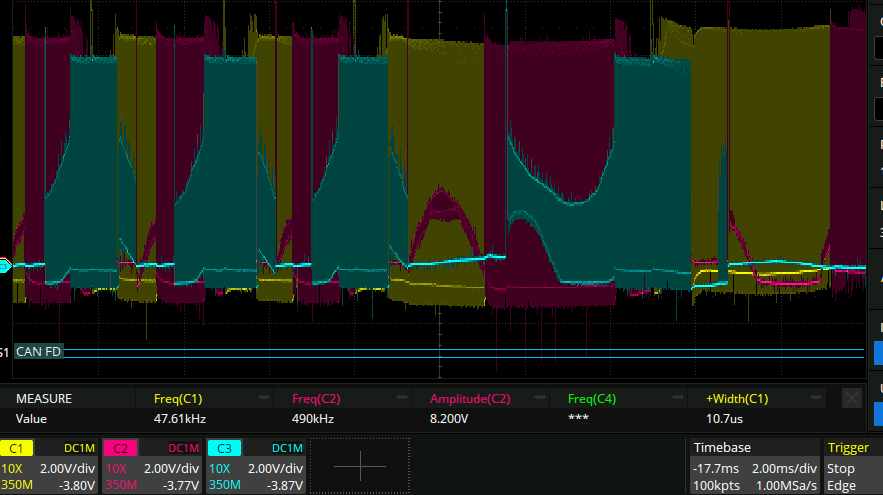
Task: Select the cyan C3 ground level marker
Action: click(x=5, y=265)
